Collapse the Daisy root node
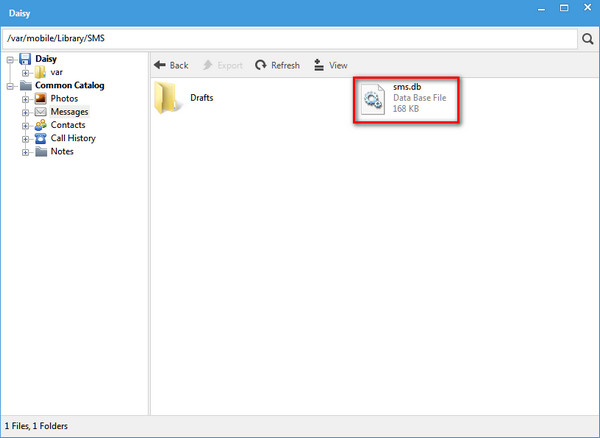 (9, 60)
